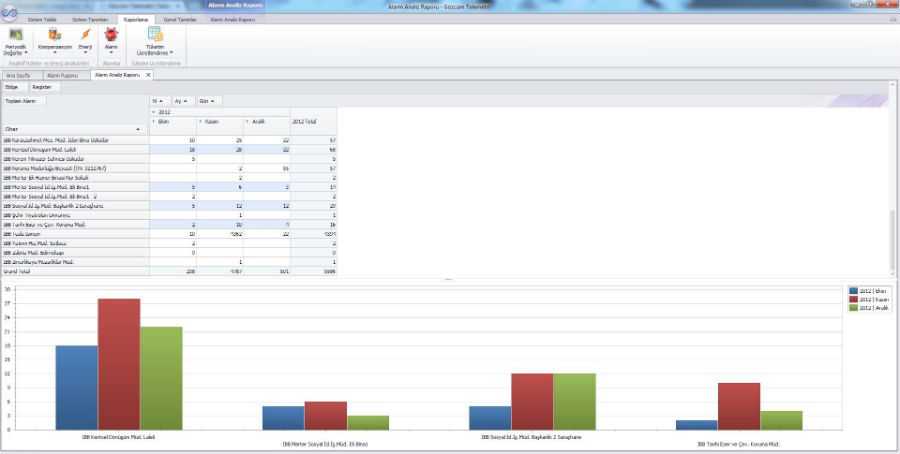Open the Enerji lightning icon menu

click(85, 39)
